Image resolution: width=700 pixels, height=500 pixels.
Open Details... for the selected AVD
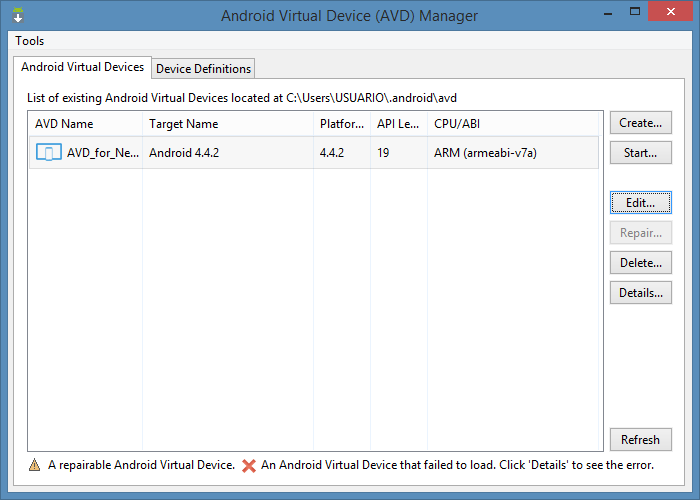point(641,293)
